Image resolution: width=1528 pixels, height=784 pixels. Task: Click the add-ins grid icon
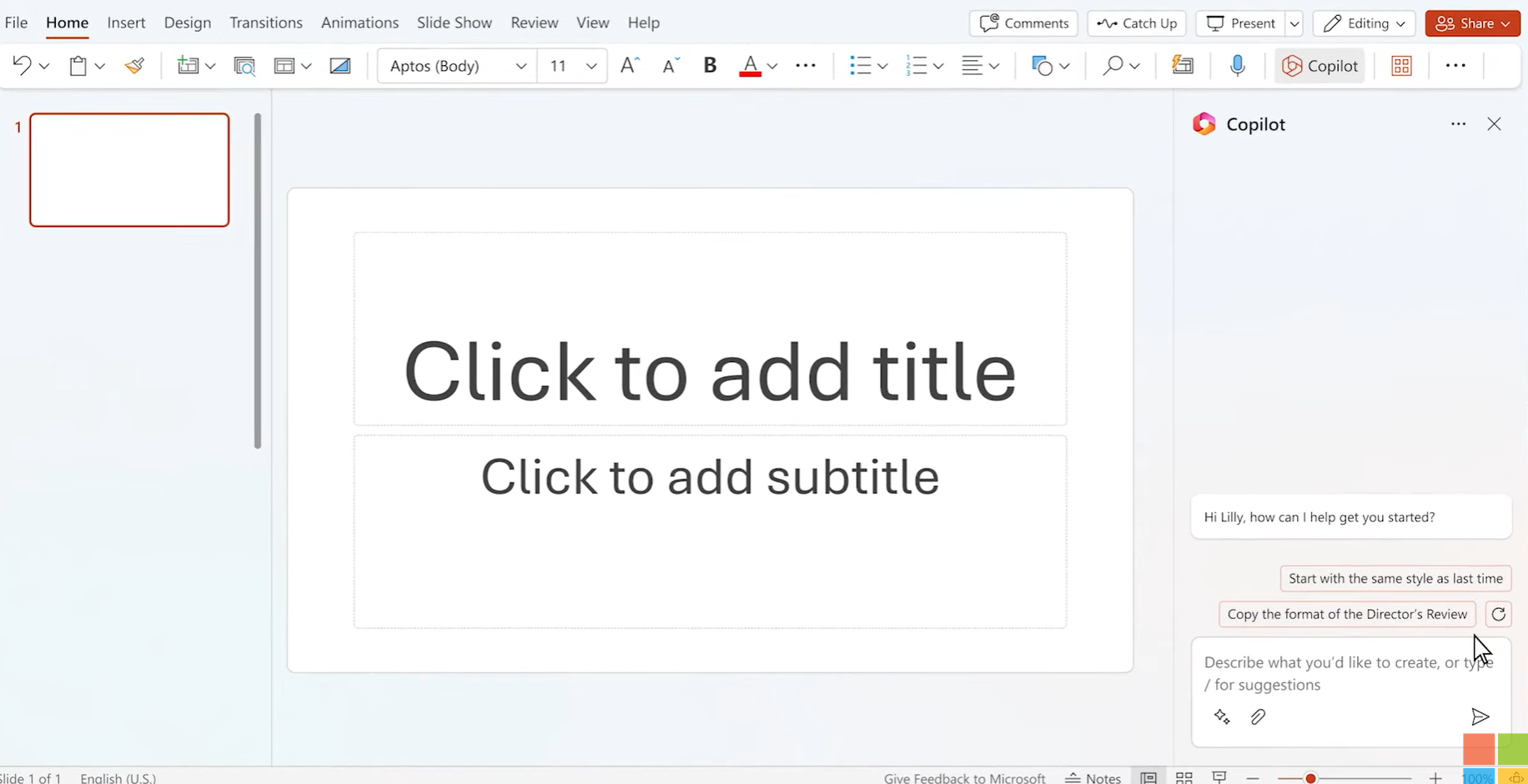(x=1402, y=66)
